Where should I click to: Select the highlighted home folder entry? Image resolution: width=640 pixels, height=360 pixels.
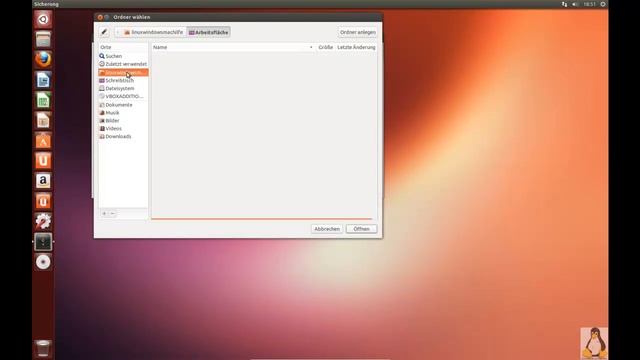(123, 72)
